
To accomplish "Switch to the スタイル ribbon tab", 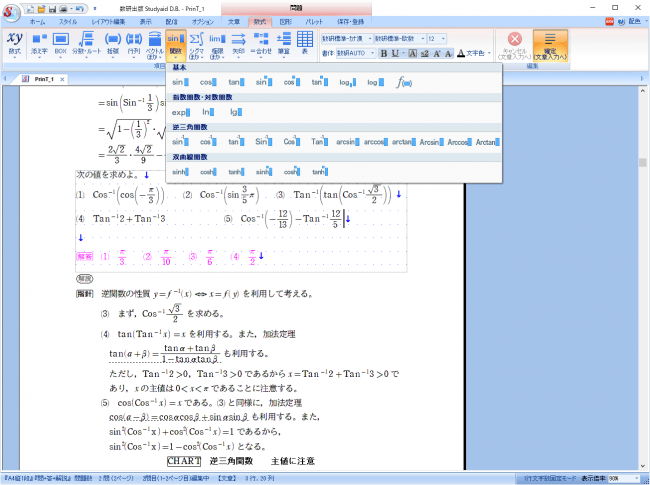I will 68,22.
